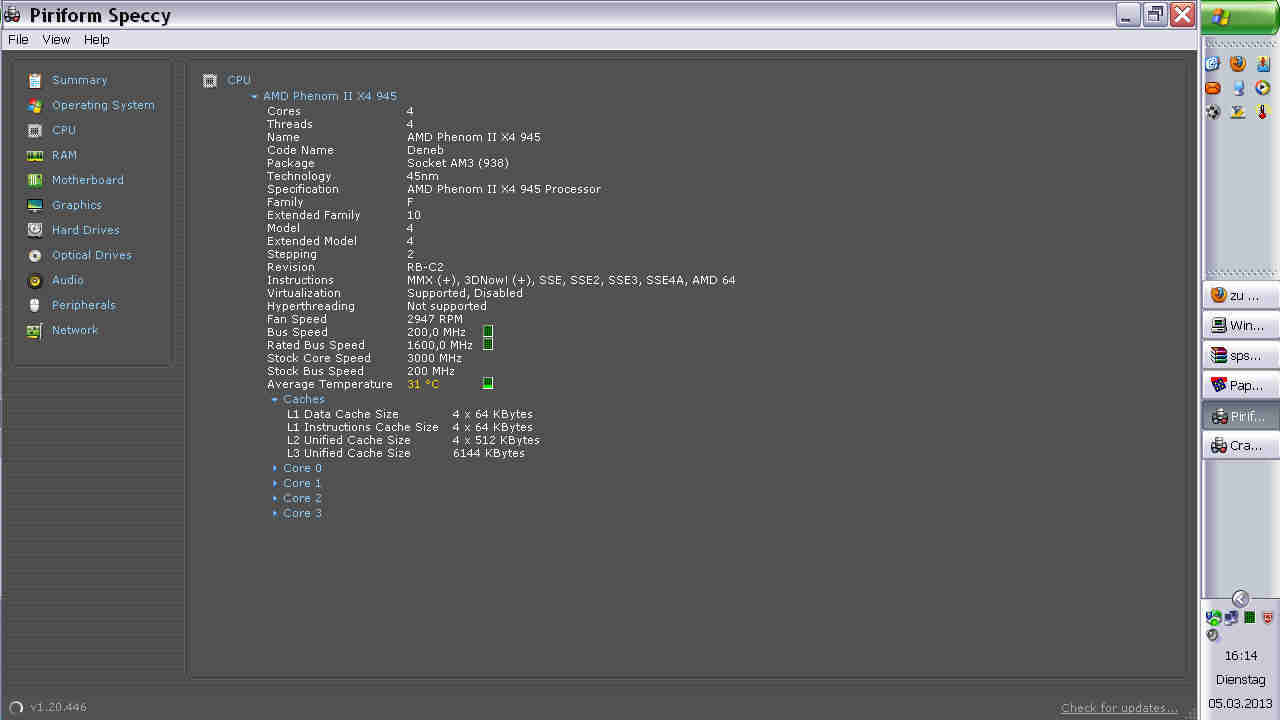Click the 'Deneb' code name value
Screen dimensions: 1280x720
(425, 150)
